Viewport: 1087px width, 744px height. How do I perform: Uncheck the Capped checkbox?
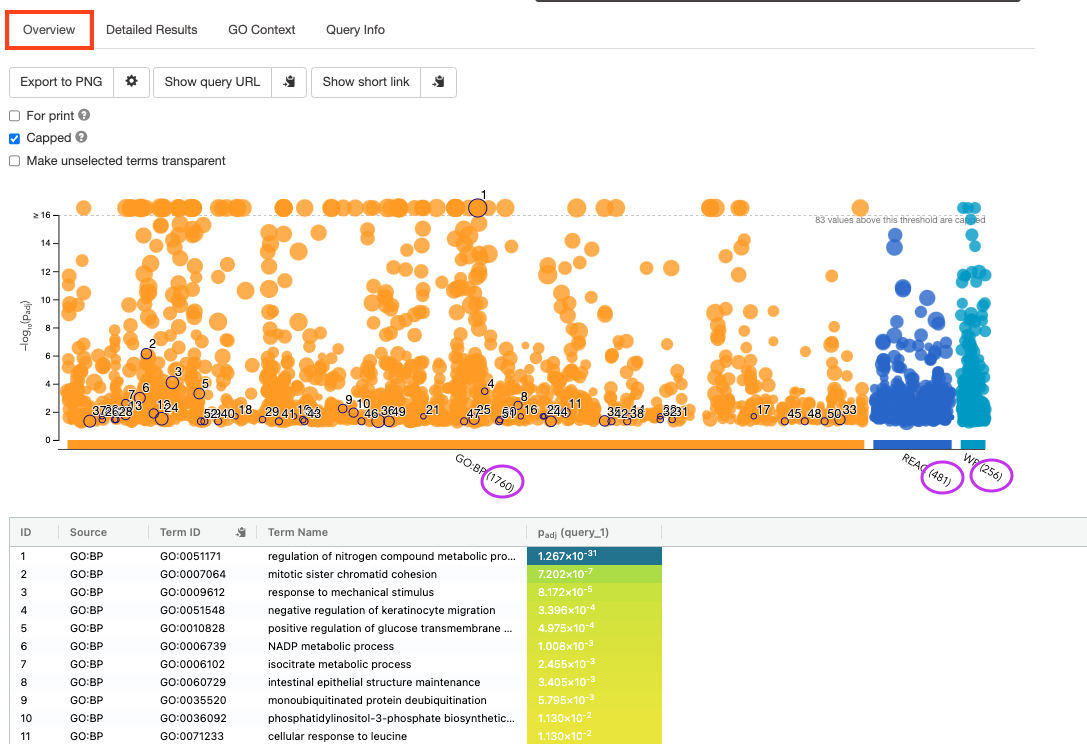15,138
